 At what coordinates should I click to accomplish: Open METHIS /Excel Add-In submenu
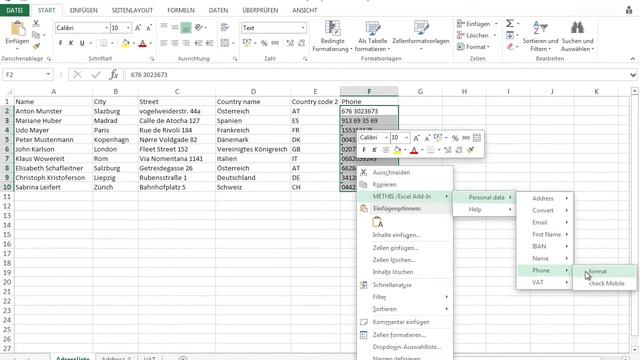tap(405, 196)
